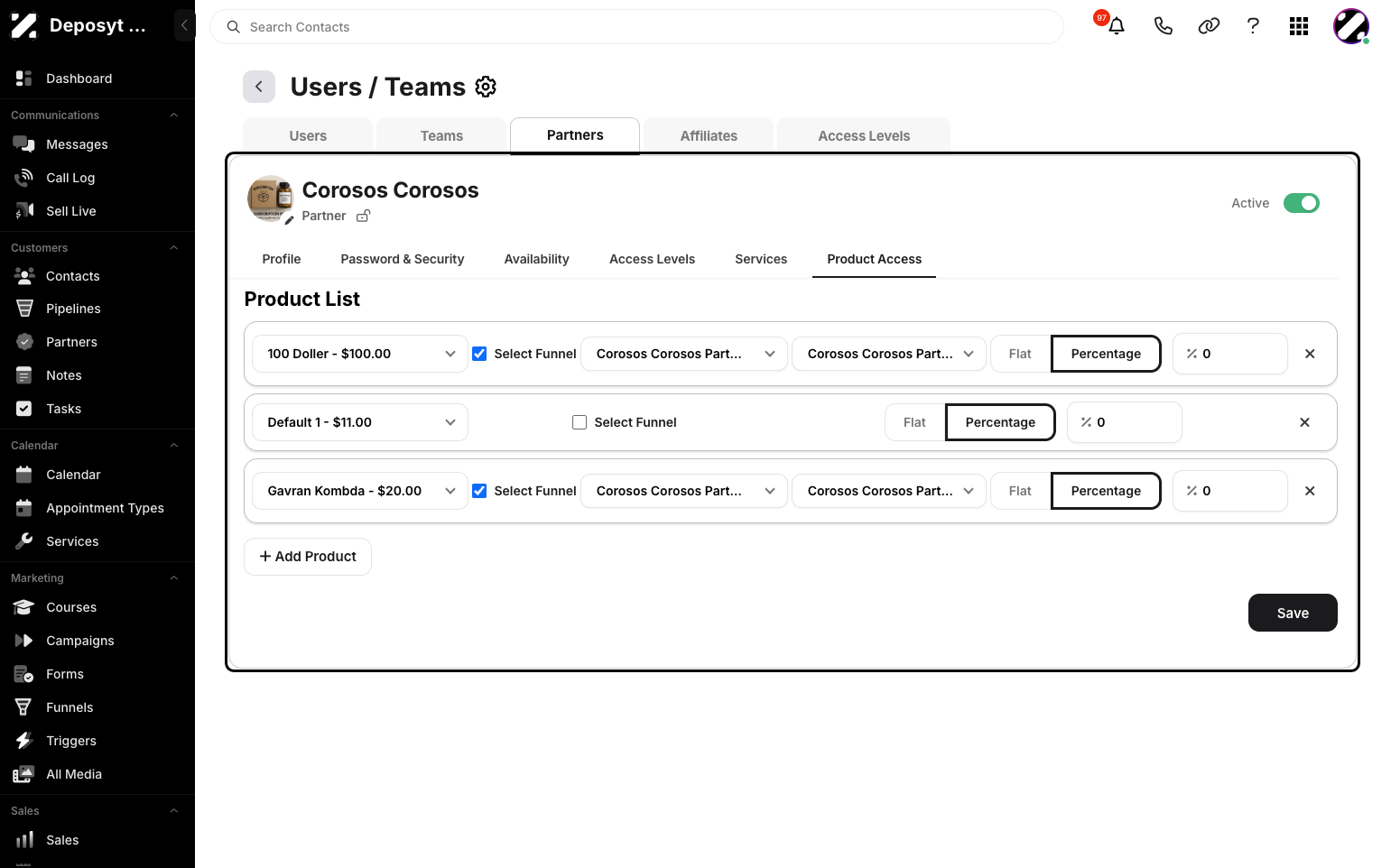The height and width of the screenshot is (868, 1391).
Task: Open the apps grid icon
Action: click(x=1299, y=26)
